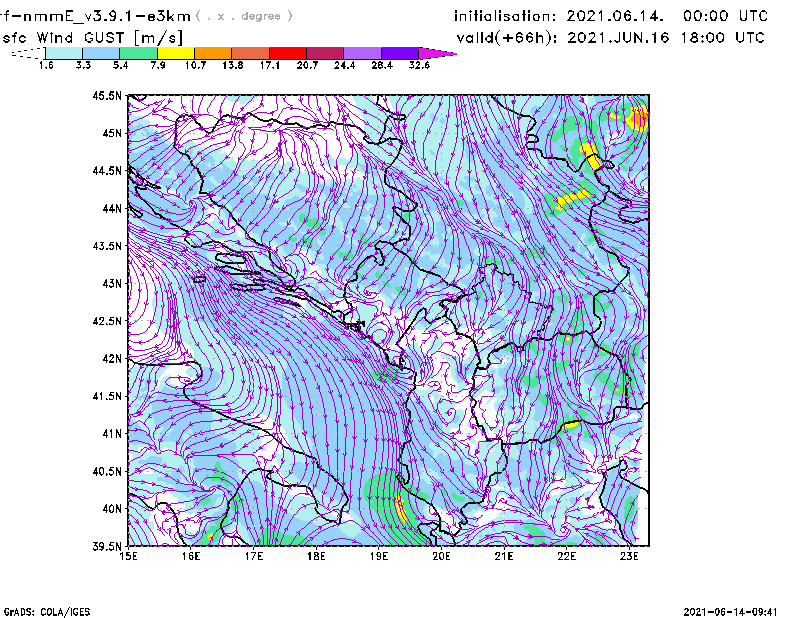Viewport: 800px width, 618px height.
Task: Click the green 5.4–7.9 legend swatch
Action: 138,53
